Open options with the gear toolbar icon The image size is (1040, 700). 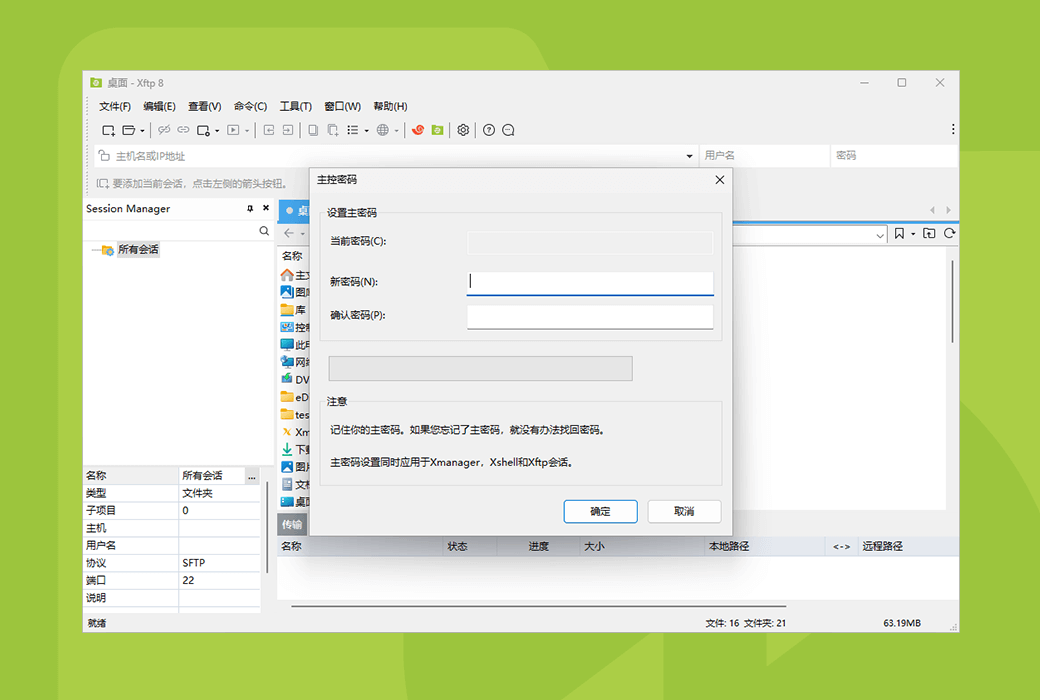point(463,130)
